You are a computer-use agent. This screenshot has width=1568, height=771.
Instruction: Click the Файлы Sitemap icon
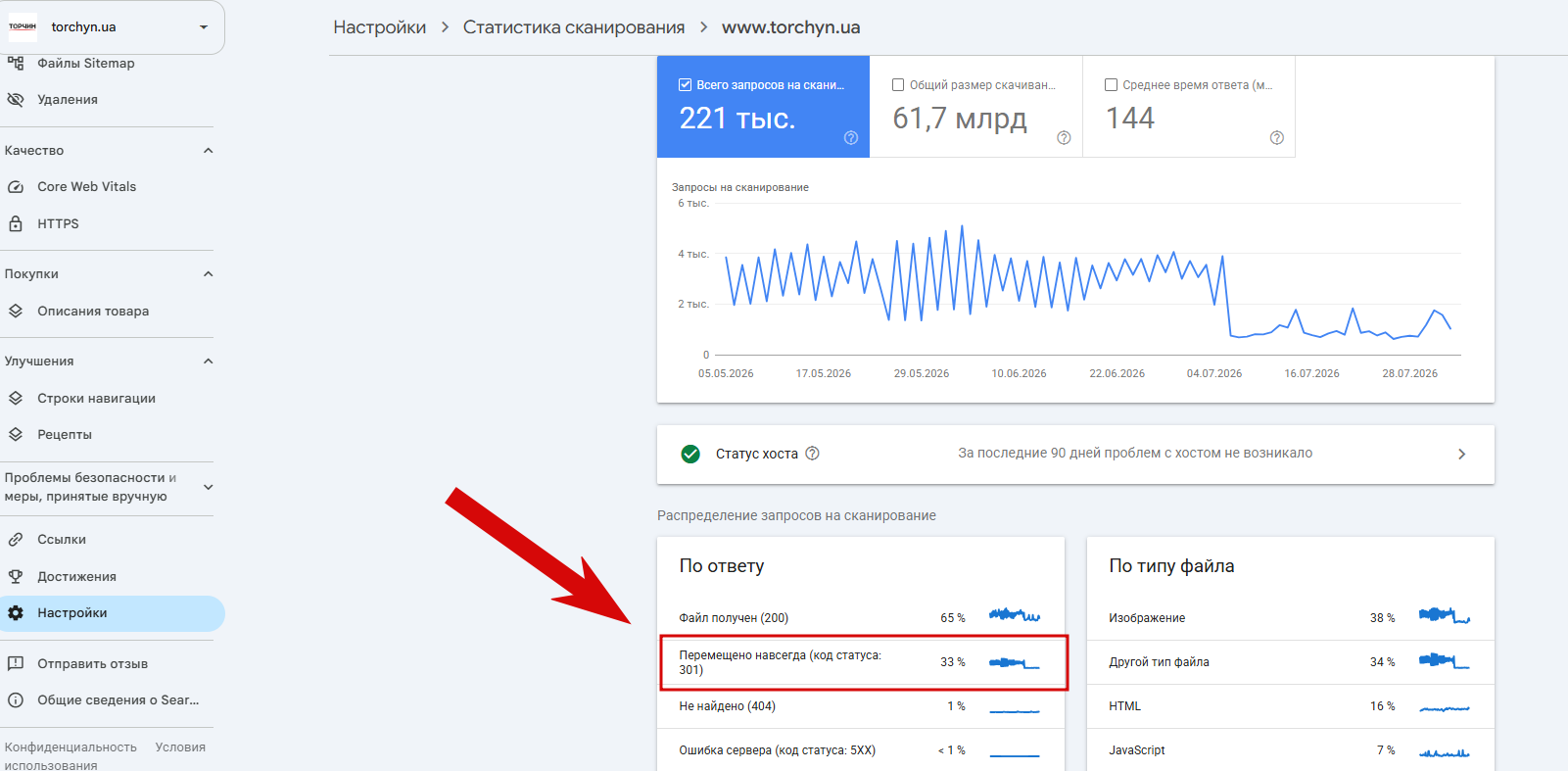coord(16,63)
